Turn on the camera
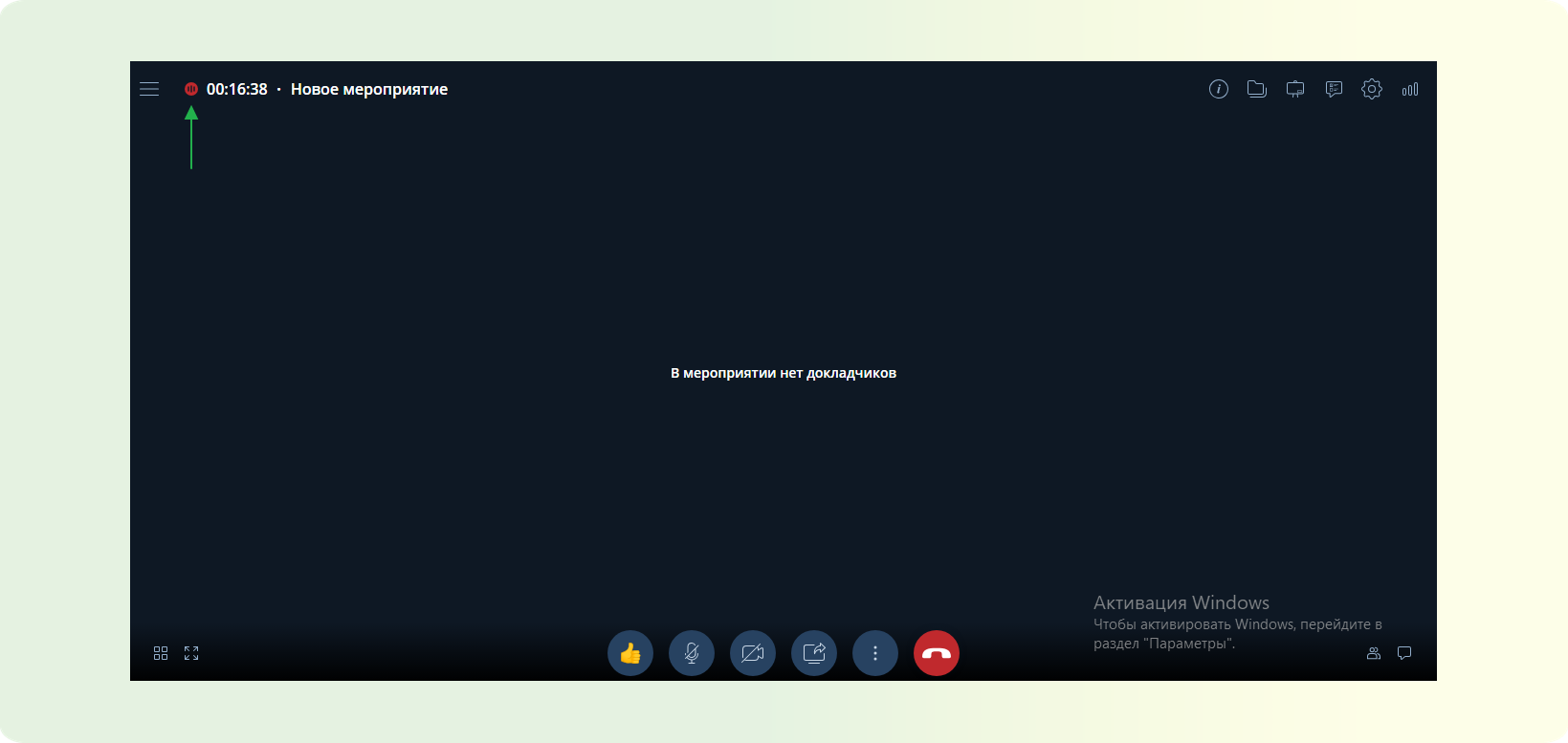The width and height of the screenshot is (1568, 743). pyautogui.click(x=753, y=653)
